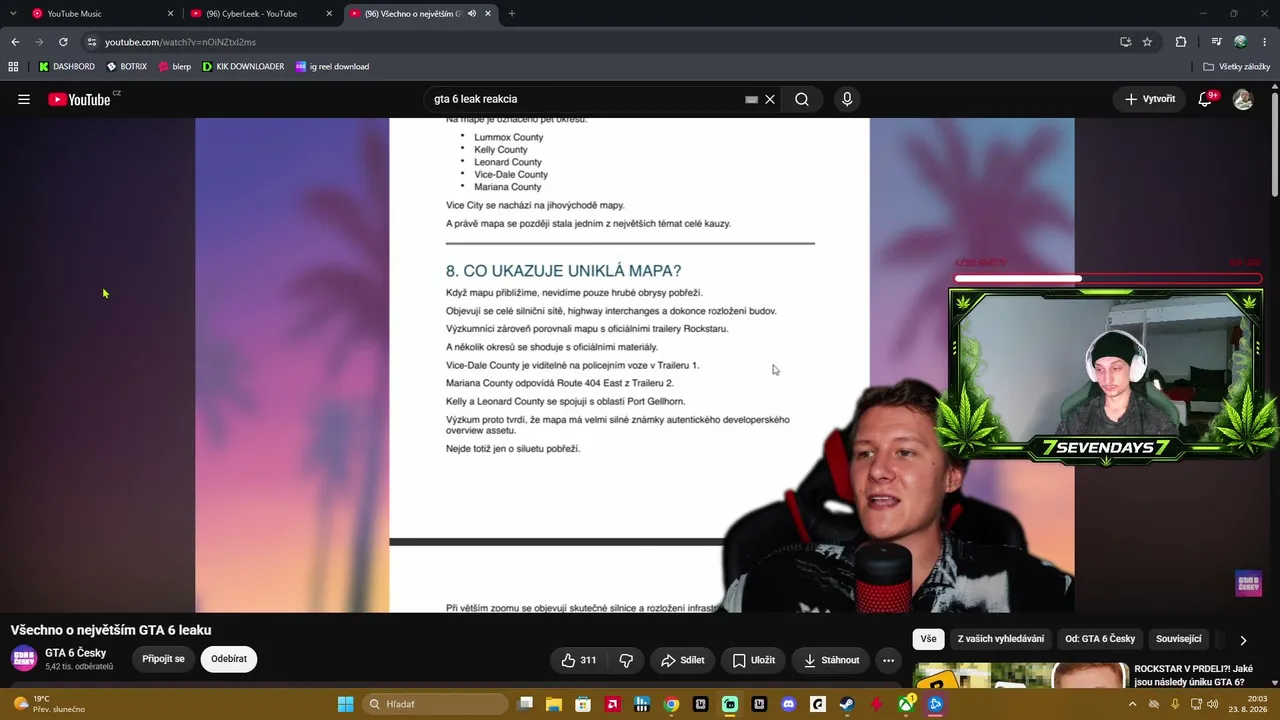Subscribe with the Odebírat button
Image resolution: width=1280 pixels, height=720 pixels.
[x=229, y=659]
